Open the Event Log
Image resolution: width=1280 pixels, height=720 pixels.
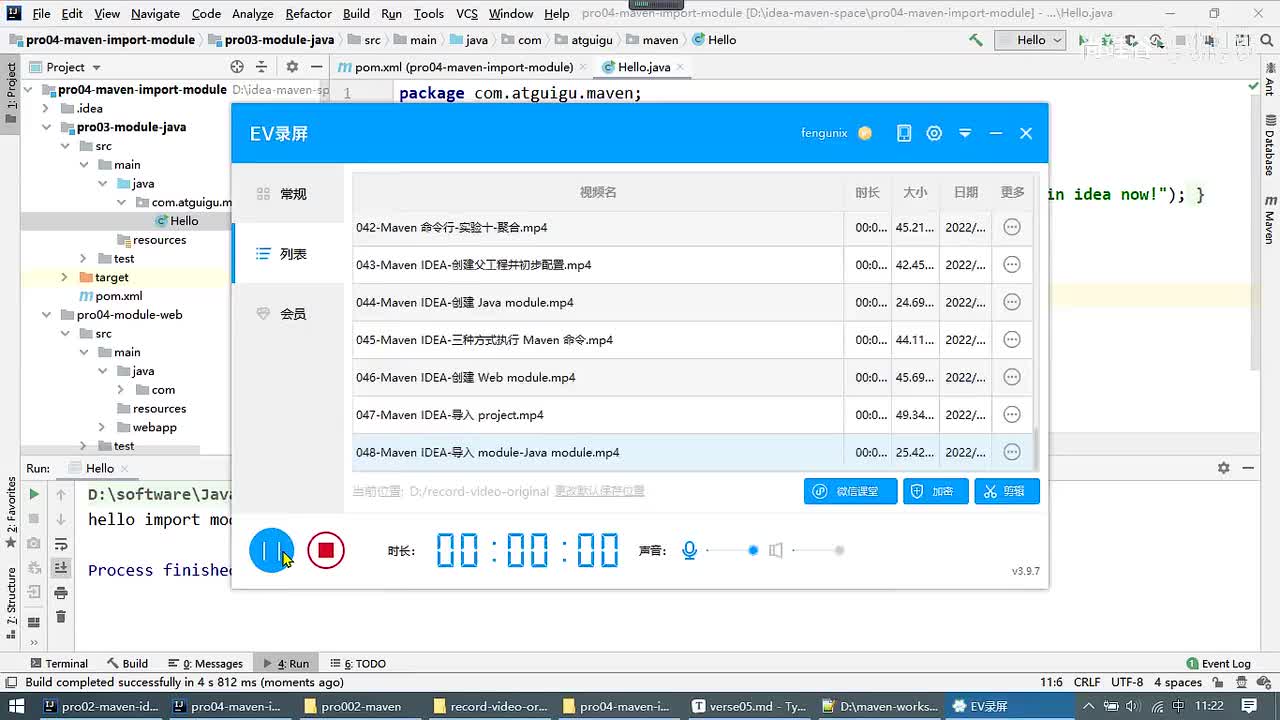(1218, 663)
